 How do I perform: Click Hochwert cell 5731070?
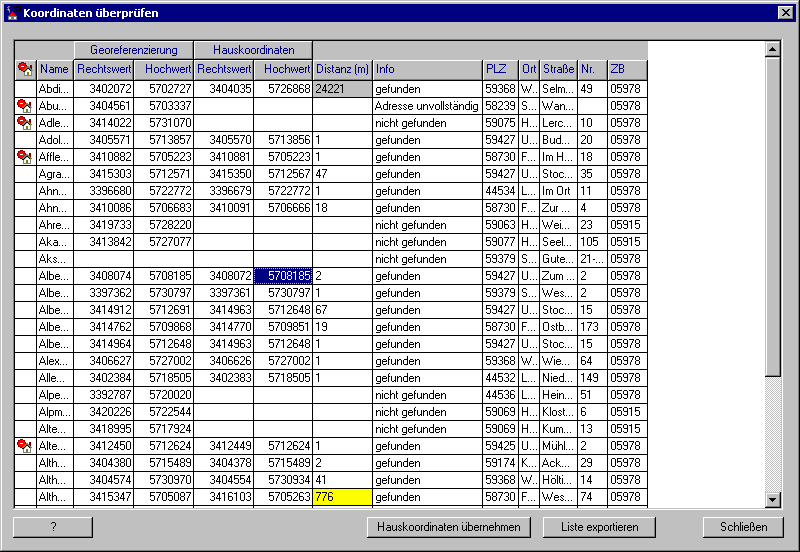pos(164,123)
